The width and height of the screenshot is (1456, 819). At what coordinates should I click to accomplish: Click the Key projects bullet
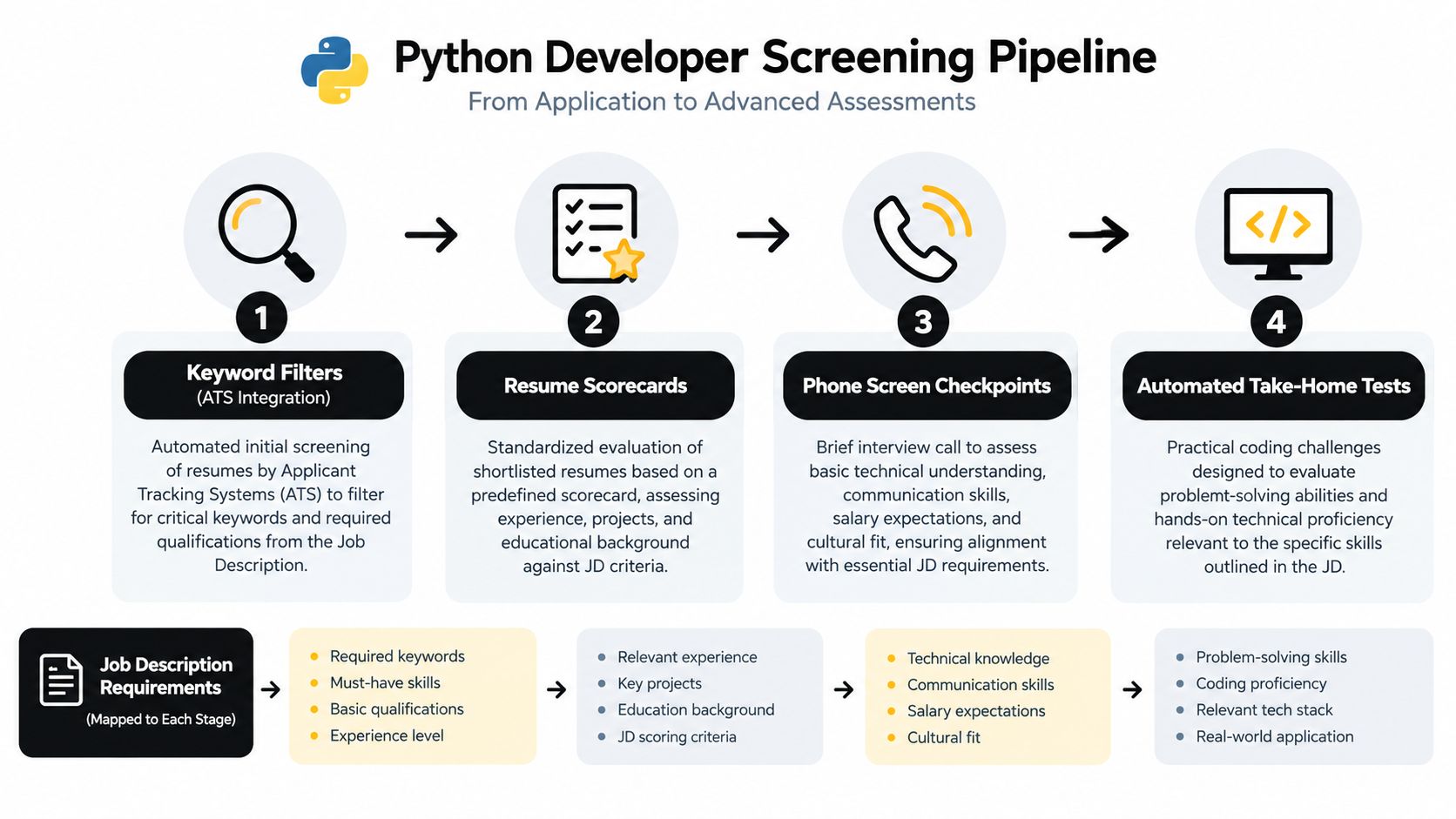[x=650, y=683]
